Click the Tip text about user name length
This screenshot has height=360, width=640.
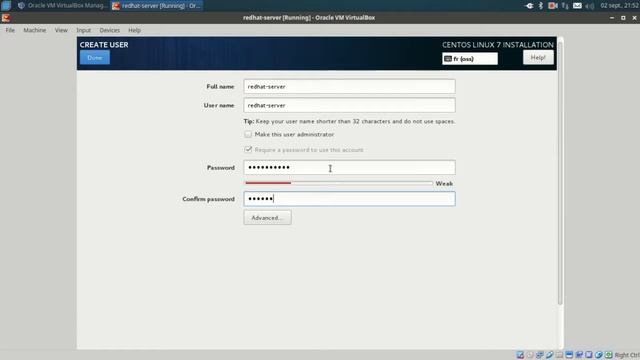[x=349, y=121]
